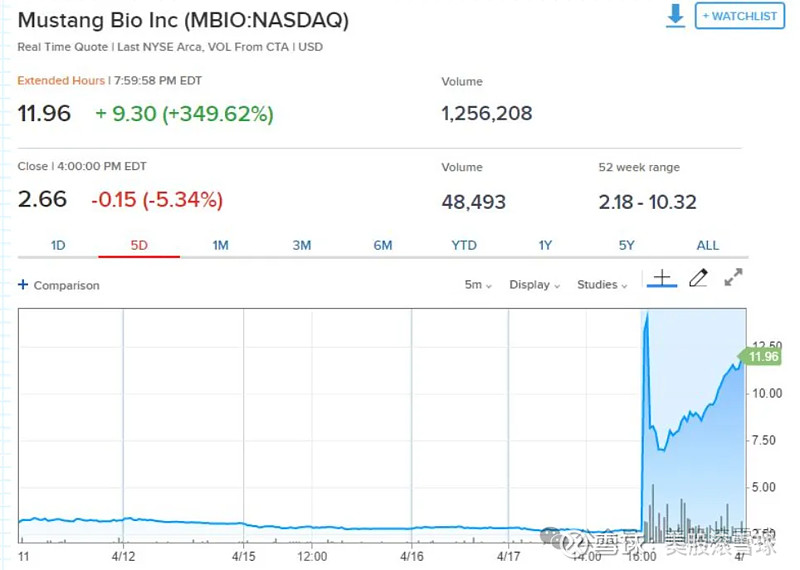Click the green 11.96 price marker
Screen dimensions: 800x570
(760, 356)
